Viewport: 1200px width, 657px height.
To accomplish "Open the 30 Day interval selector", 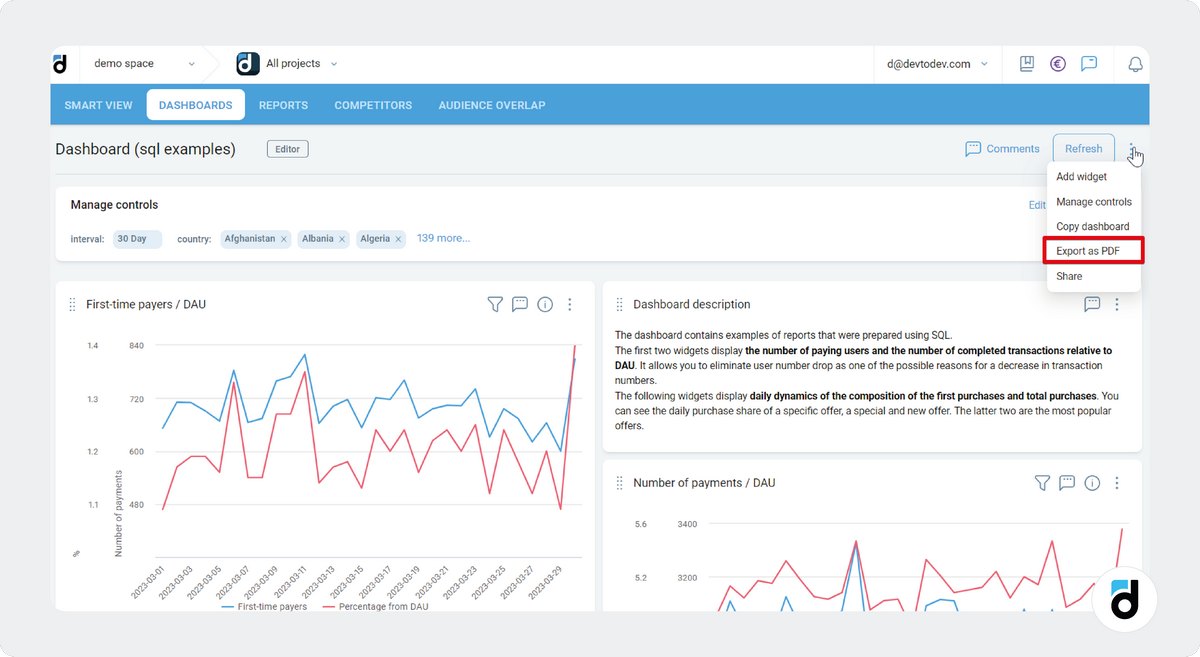I will click(137, 238).
